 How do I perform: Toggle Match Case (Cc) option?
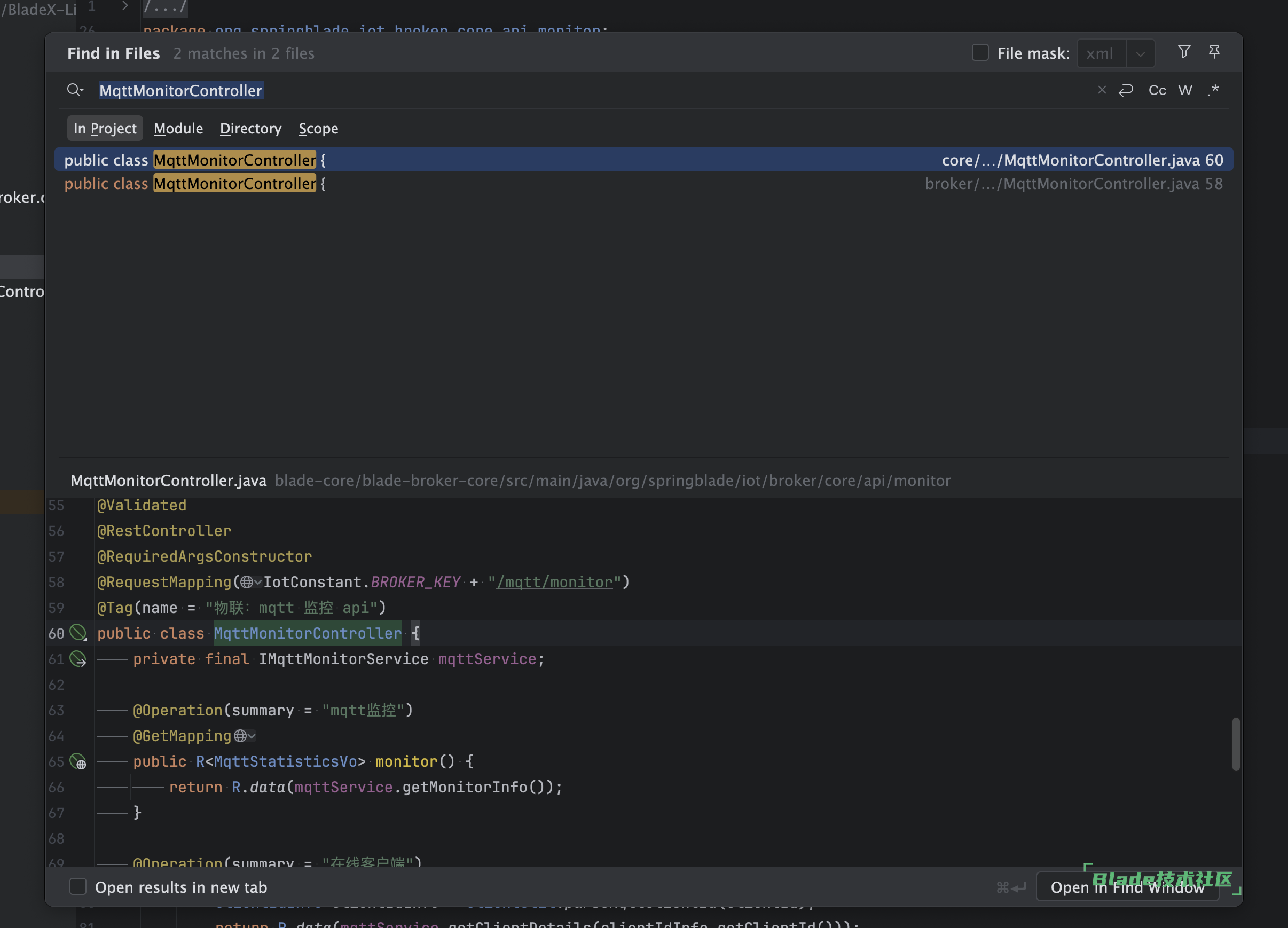click(1157, 90)
